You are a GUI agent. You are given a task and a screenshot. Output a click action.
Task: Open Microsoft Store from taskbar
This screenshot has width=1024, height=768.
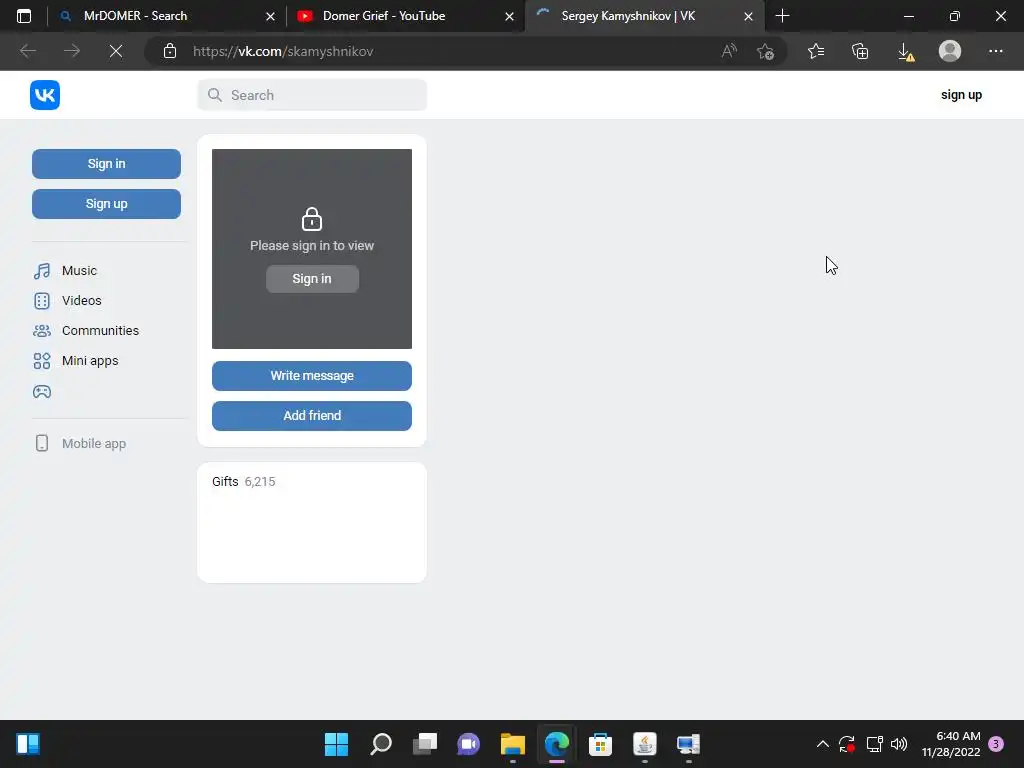[x=600, y=744]
